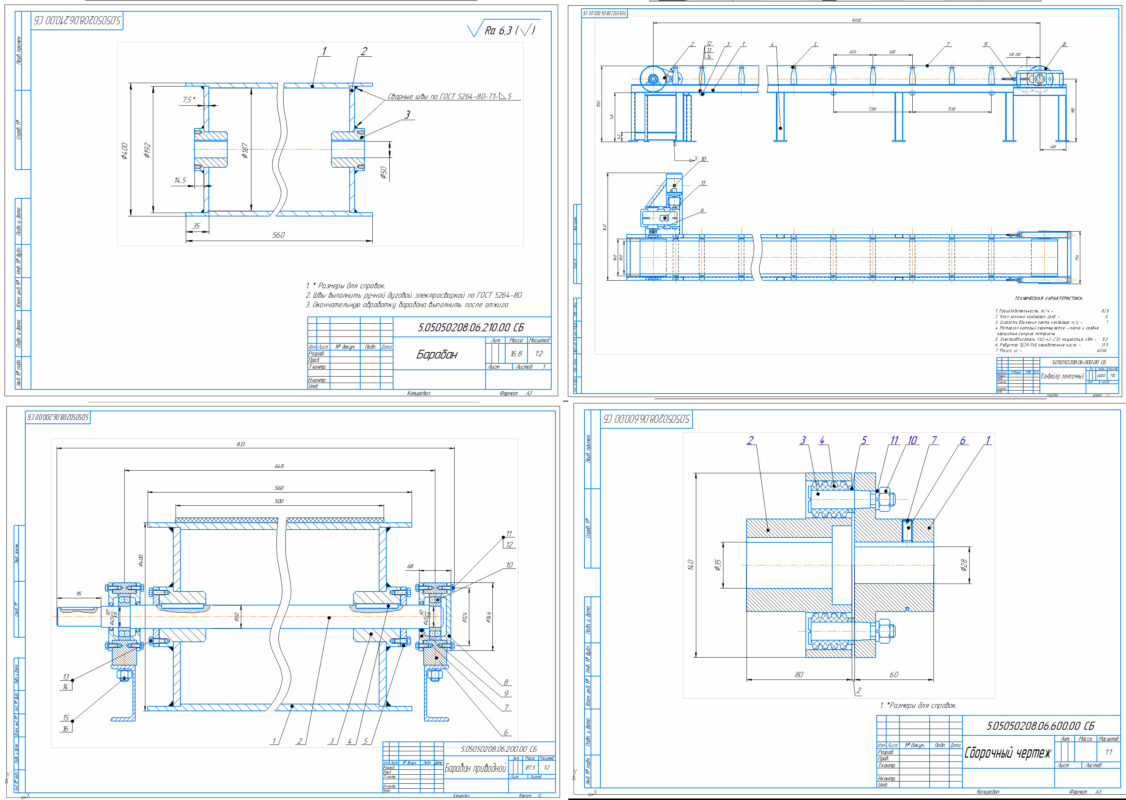The width and height of the screenshot is (1126, 800).
Task: Select position label '8' on the Барабан приводной sheet
Action: pos(506,682)
